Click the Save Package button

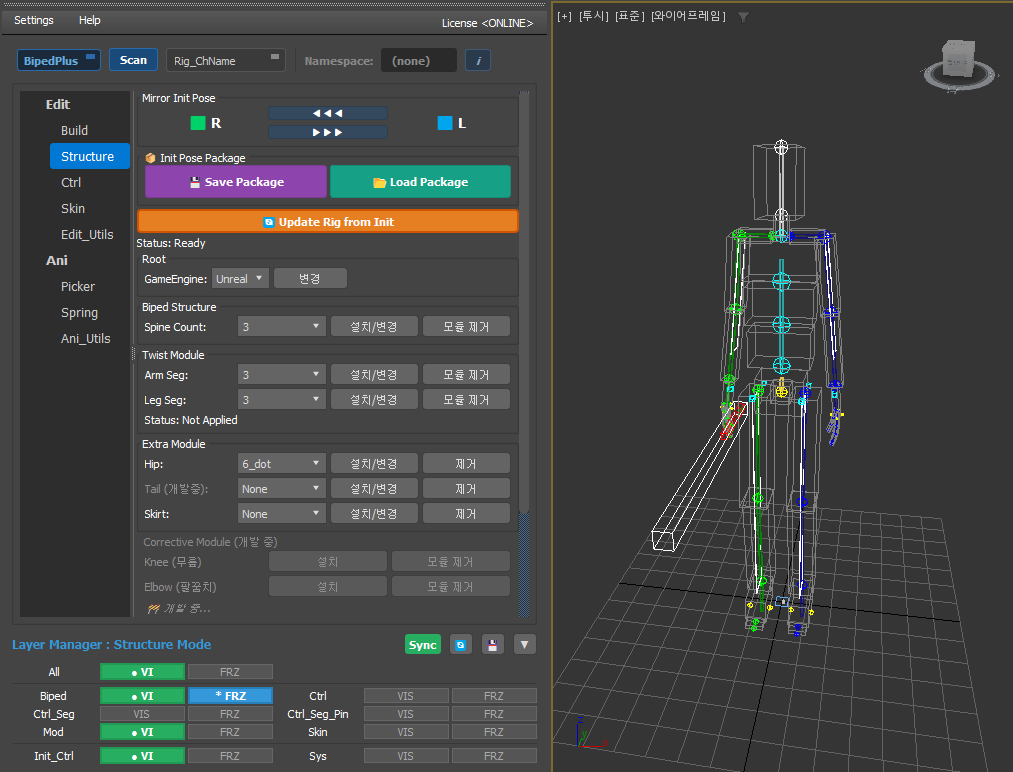click(236, 182)
